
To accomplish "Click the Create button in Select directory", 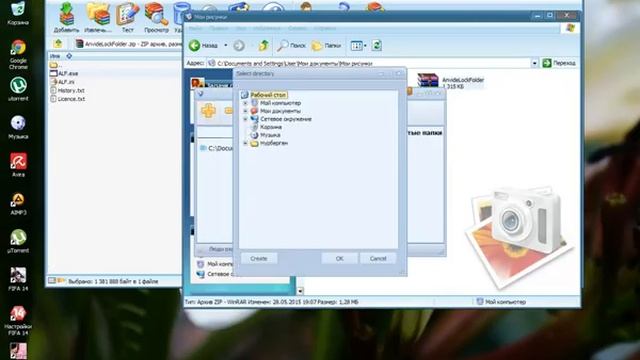I will [259, 258].
